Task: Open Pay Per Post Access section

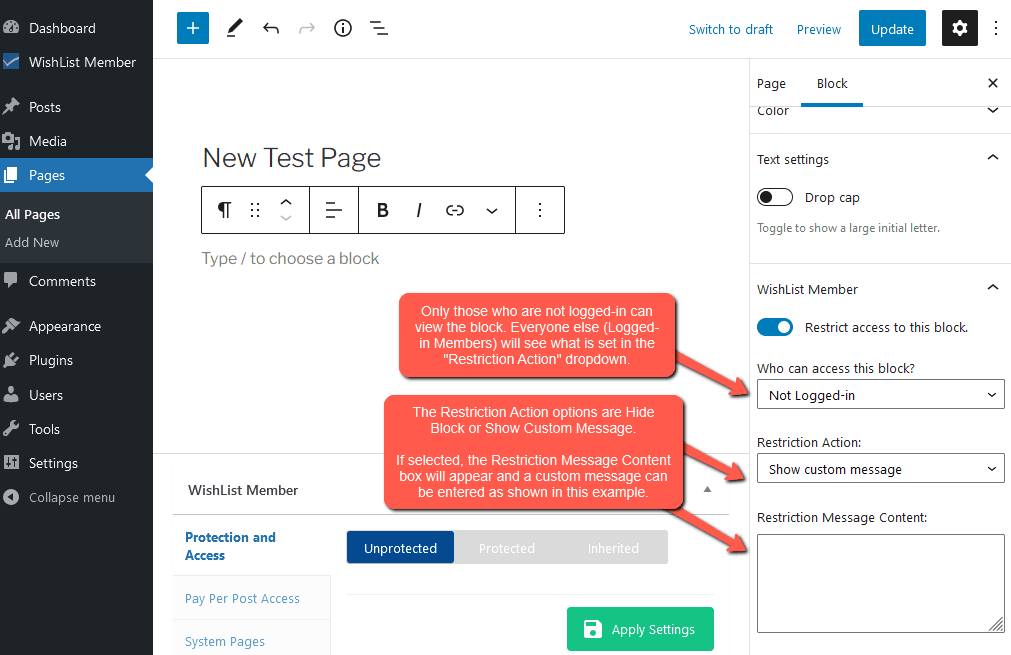Action: (242, 598)
